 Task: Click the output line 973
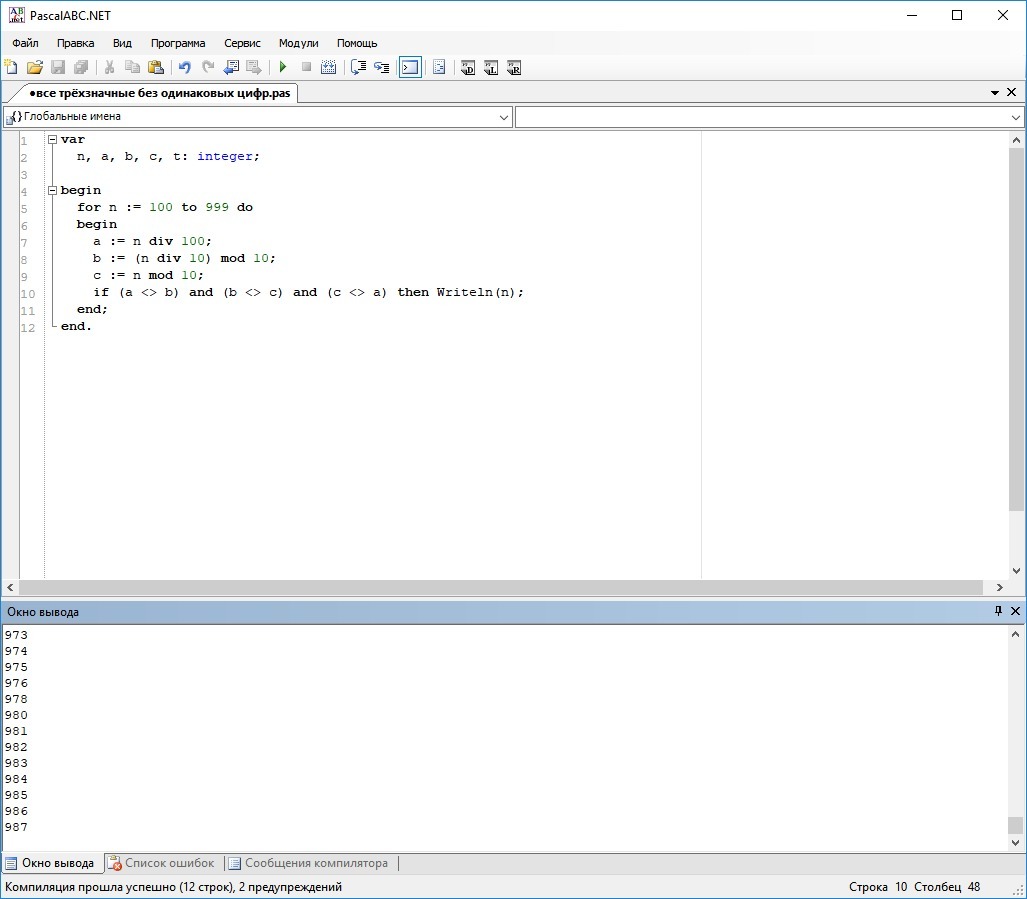click(x=16, y=635)
